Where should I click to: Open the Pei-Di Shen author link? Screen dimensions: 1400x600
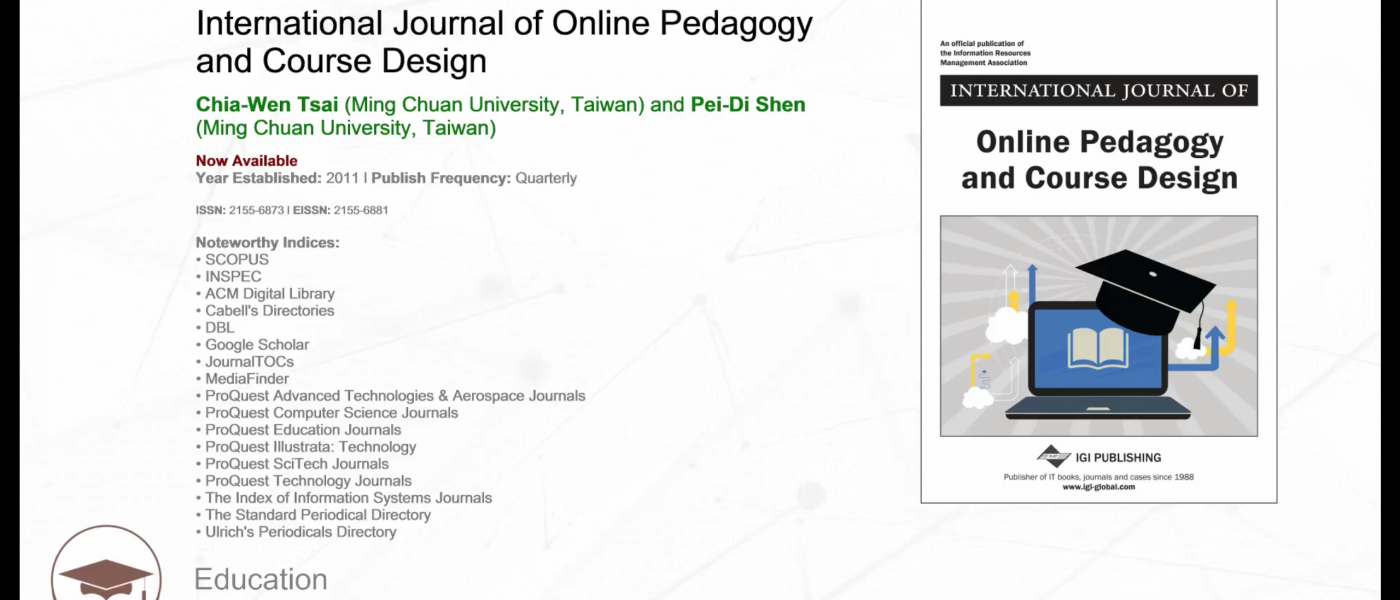click(747, 105)
